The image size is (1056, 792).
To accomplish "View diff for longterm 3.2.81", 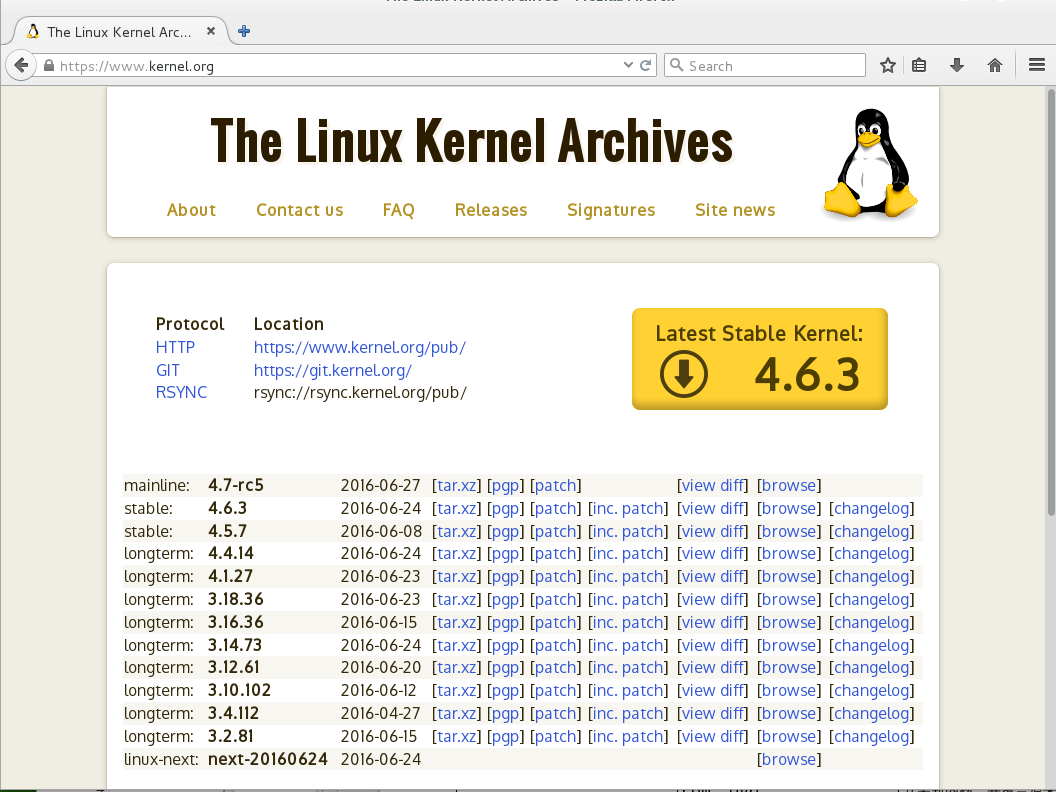I will (x=713, y=736).
